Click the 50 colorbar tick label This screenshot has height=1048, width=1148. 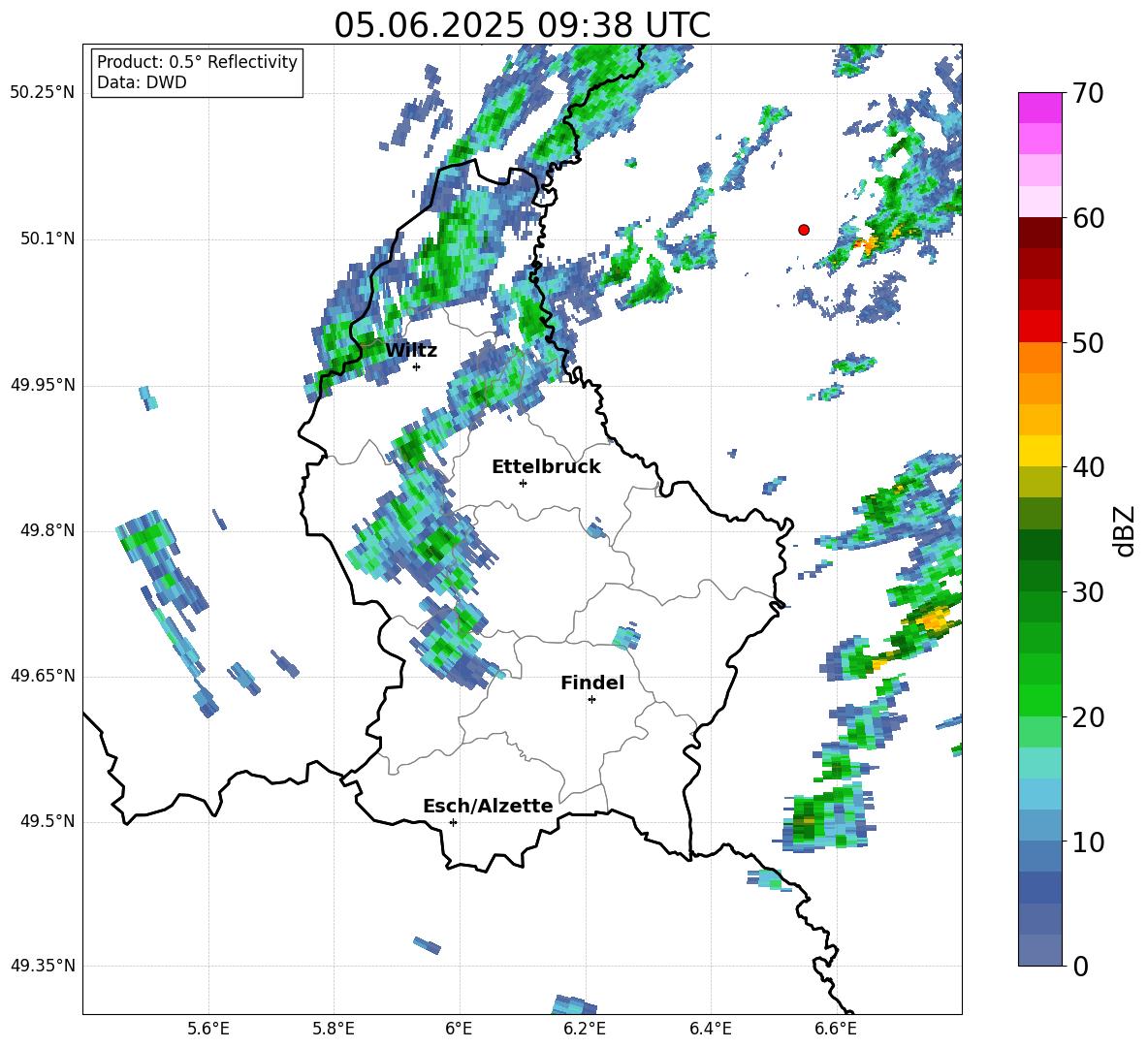point(1088,343)
